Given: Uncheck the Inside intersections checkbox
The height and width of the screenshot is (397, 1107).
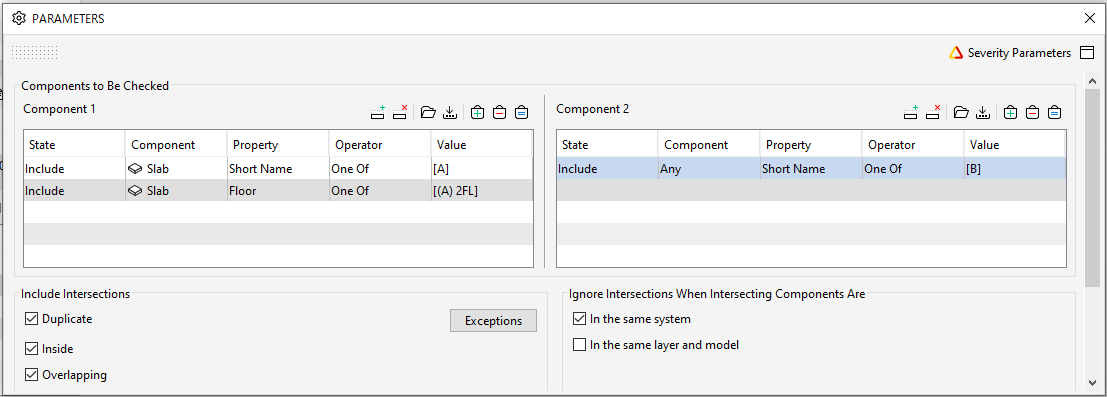Looking at the screenshot, I should pyautogui.click(x=31, y=348).
